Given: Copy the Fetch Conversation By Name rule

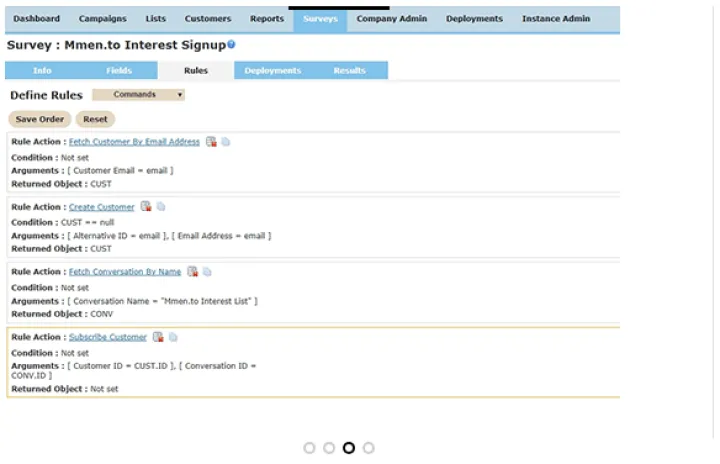Looking at the screenshot, I should coord(207,272).
